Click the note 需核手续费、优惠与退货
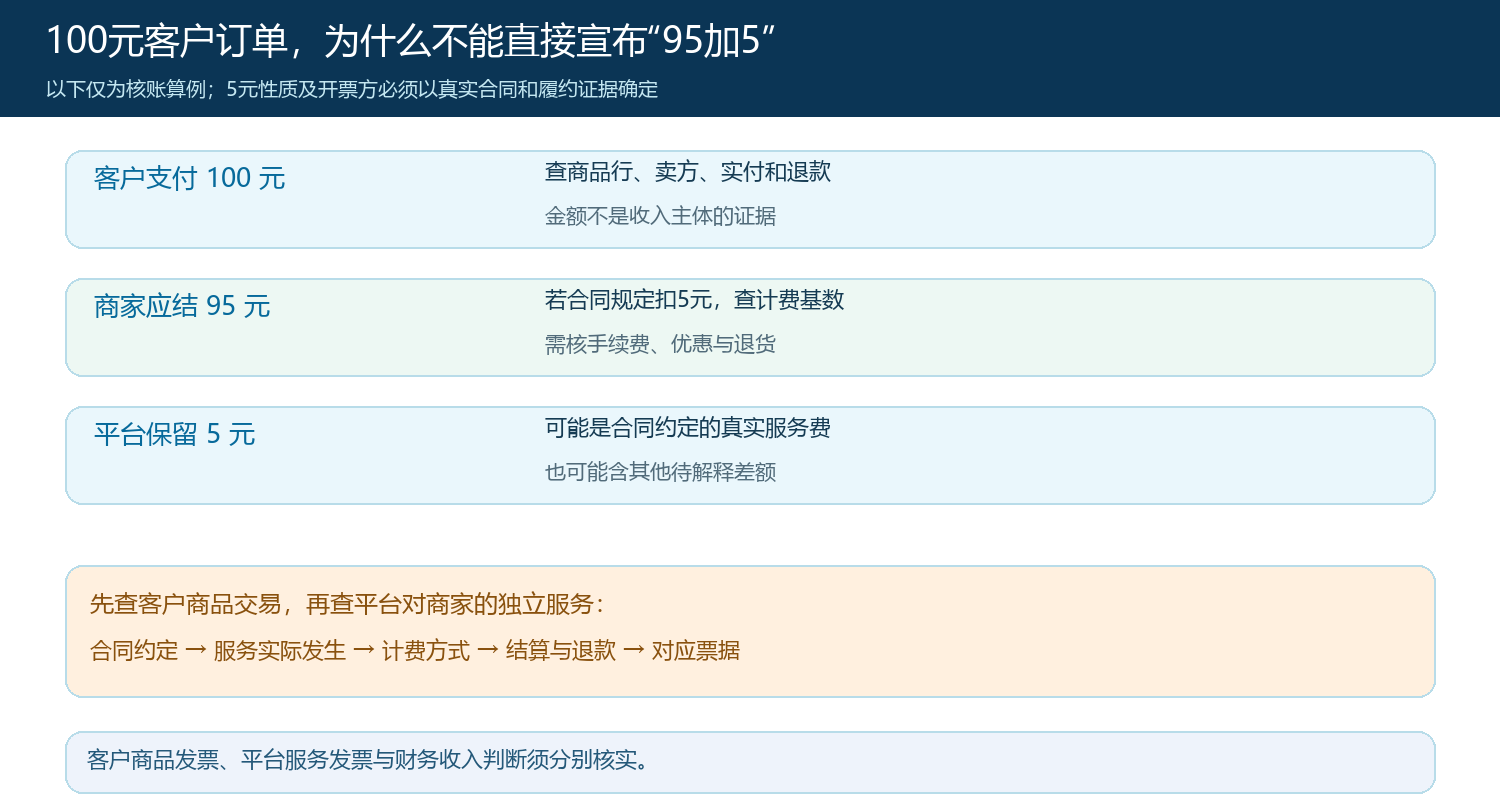This screenshot has width=1500, height=805. [660, 344]
